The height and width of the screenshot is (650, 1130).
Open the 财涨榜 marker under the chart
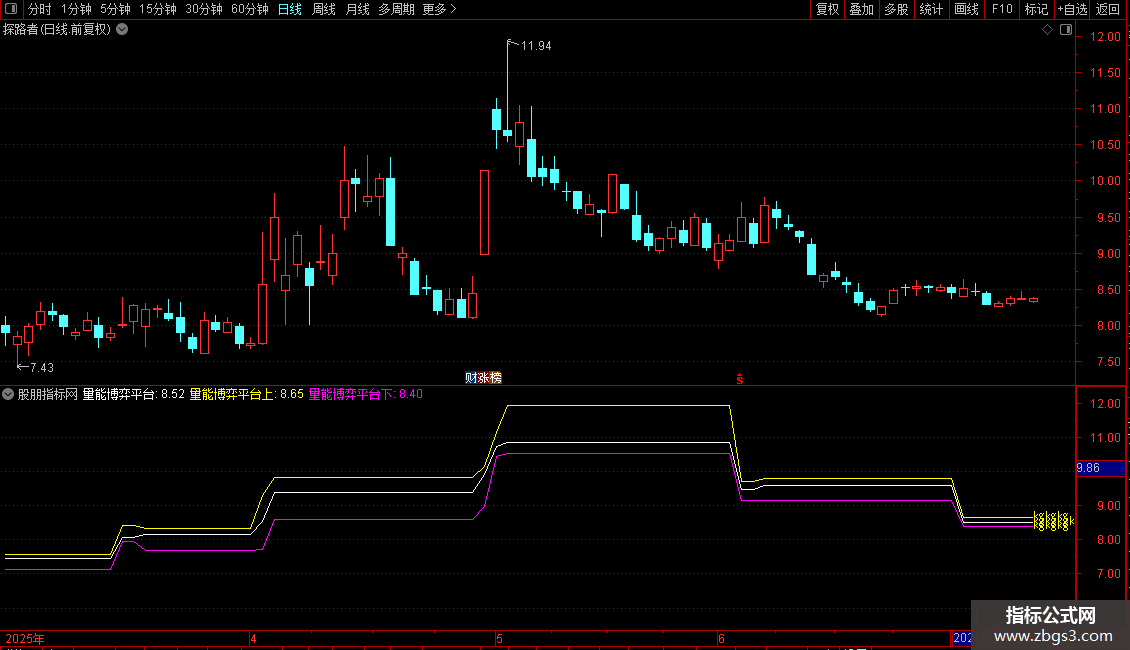pos(483,378)
